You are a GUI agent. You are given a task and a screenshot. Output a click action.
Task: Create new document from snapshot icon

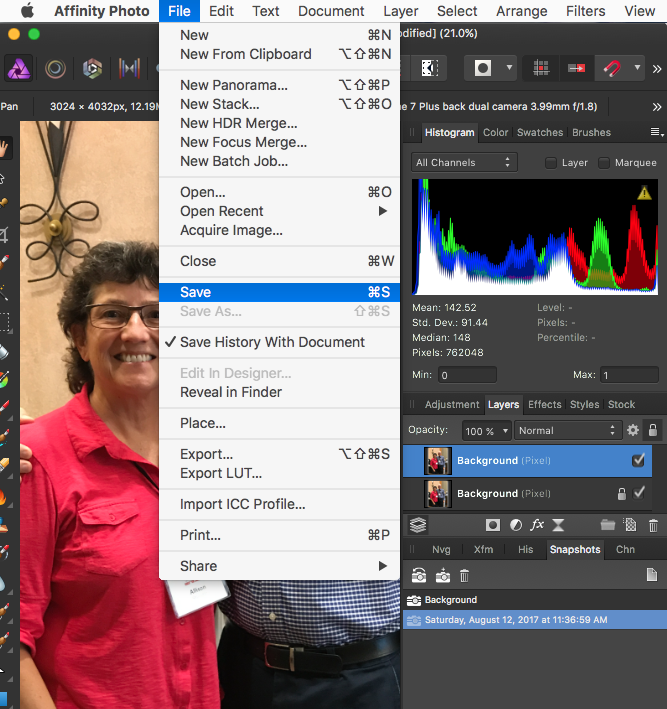(x=652, y=575)
